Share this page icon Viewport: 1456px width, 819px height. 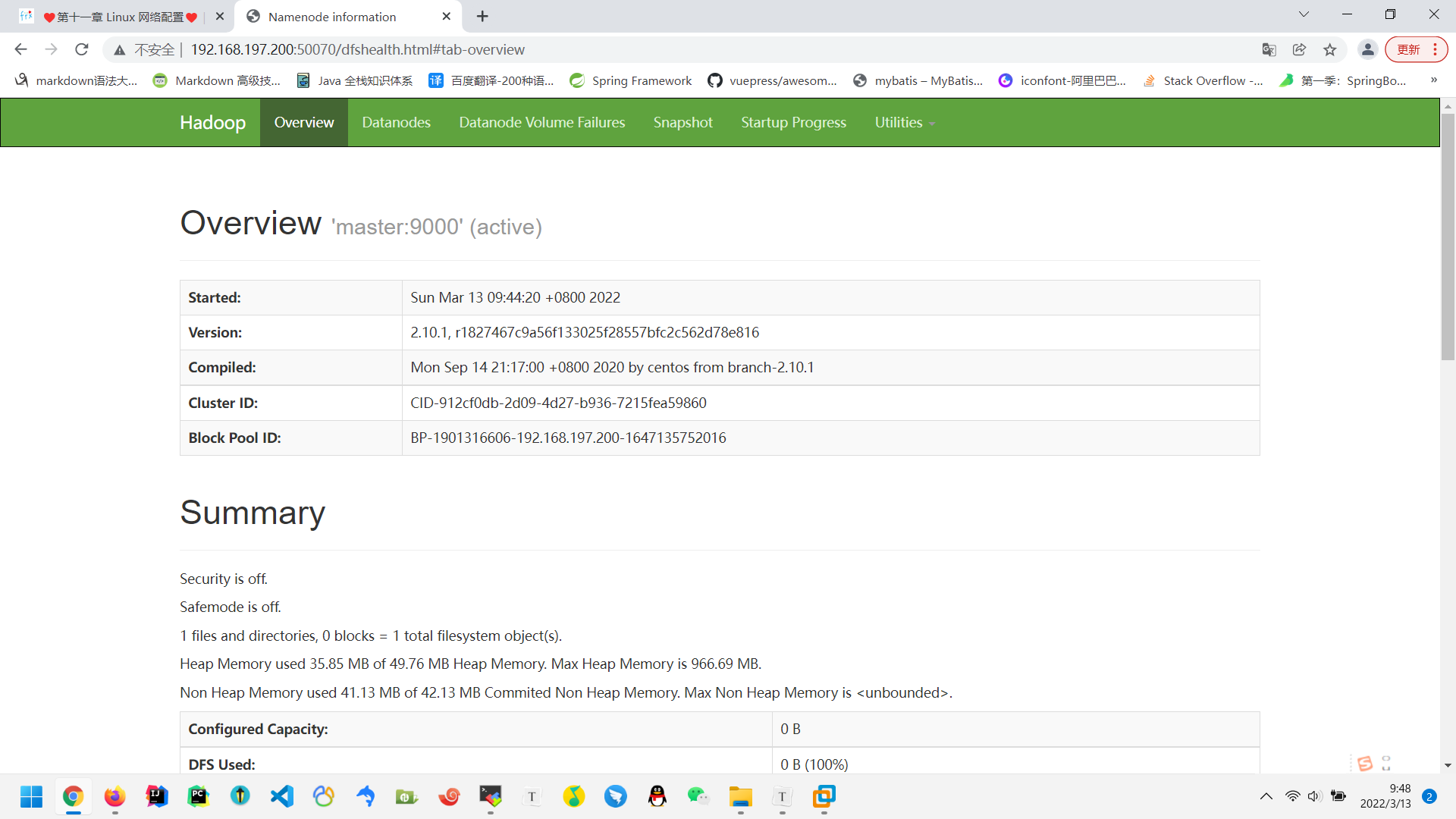pyautogui.click(x=1299, y=49)
